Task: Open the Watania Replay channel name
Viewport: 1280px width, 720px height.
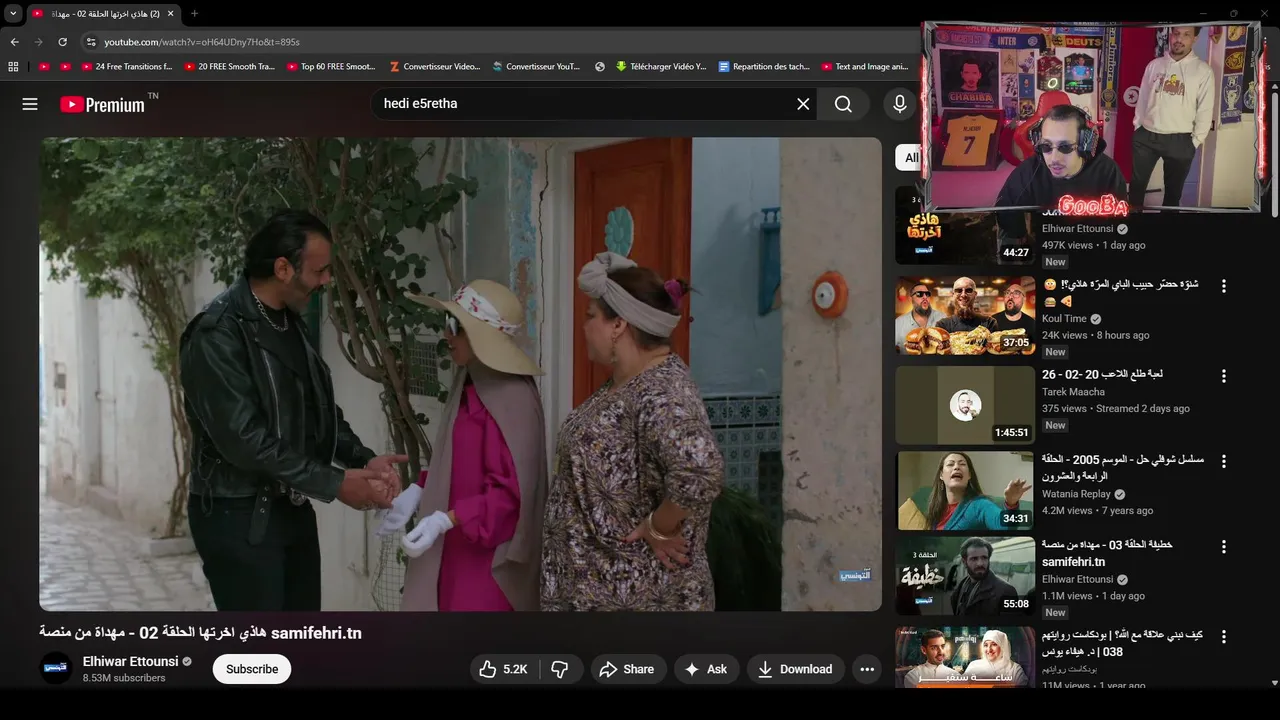Action: pyautogui.click(x=1076, y=494)
